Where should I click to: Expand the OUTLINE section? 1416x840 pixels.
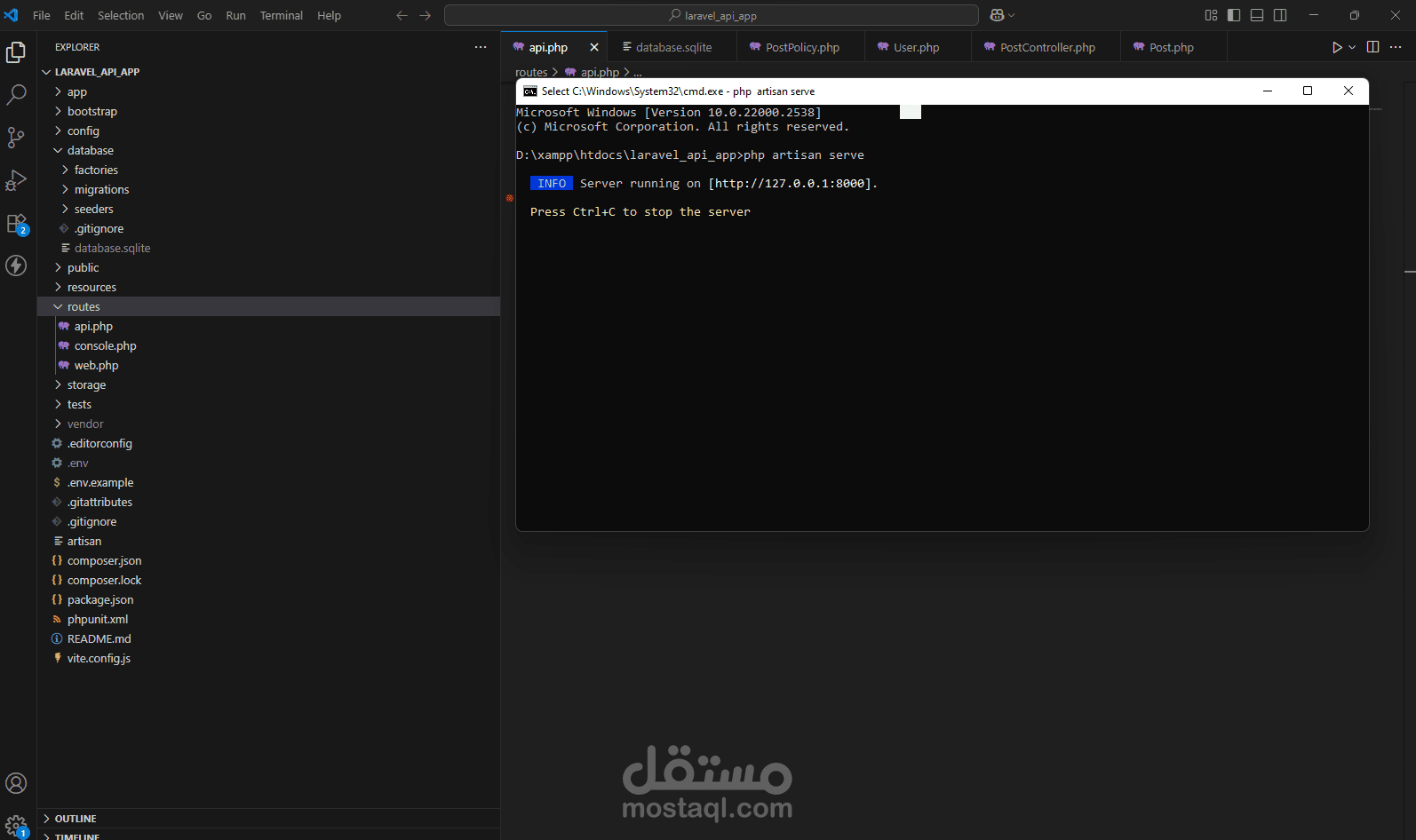[x=76, y=819]
